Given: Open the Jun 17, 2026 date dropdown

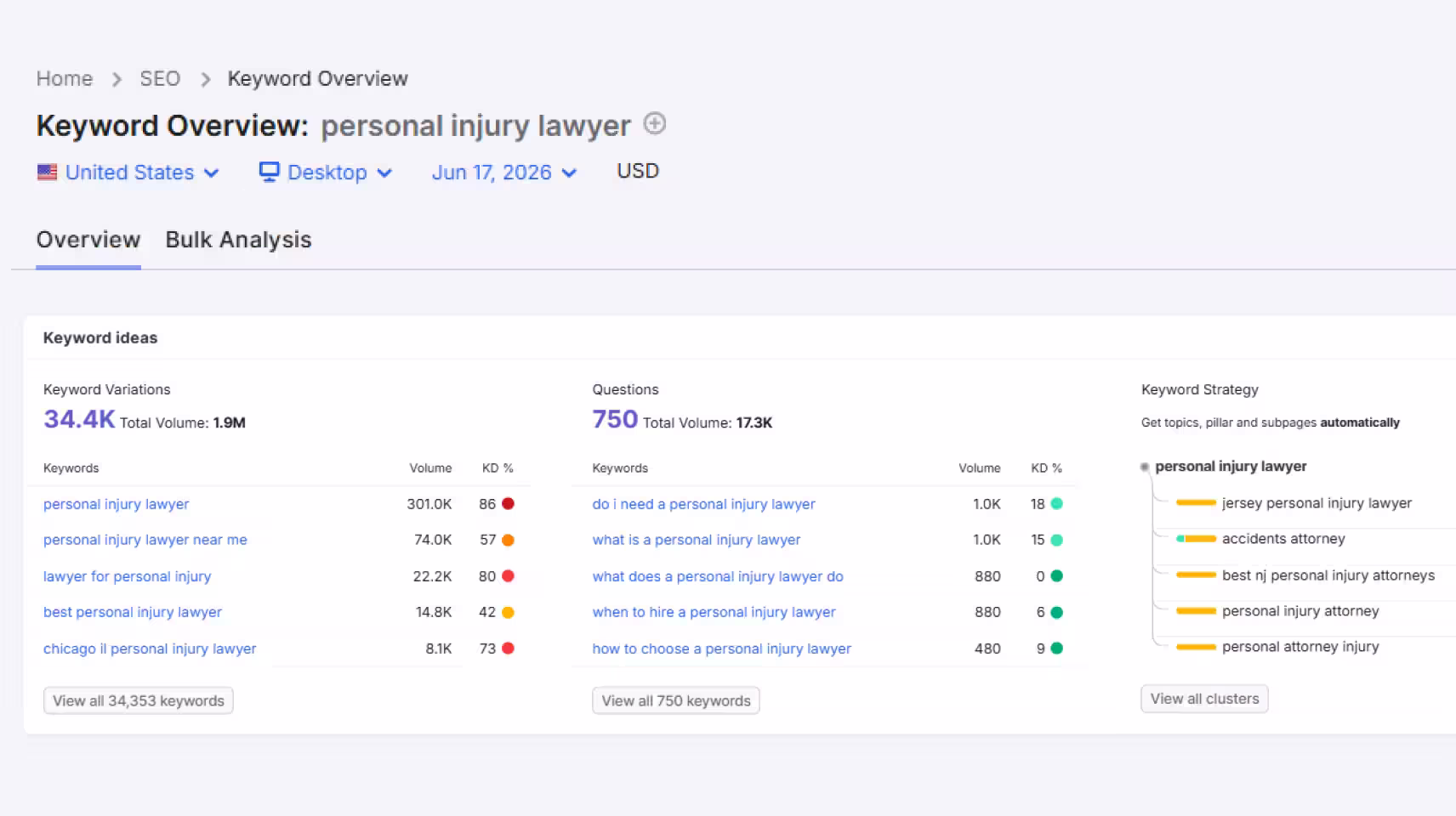Looking at the screenshot, I should (x=504, y=173).
